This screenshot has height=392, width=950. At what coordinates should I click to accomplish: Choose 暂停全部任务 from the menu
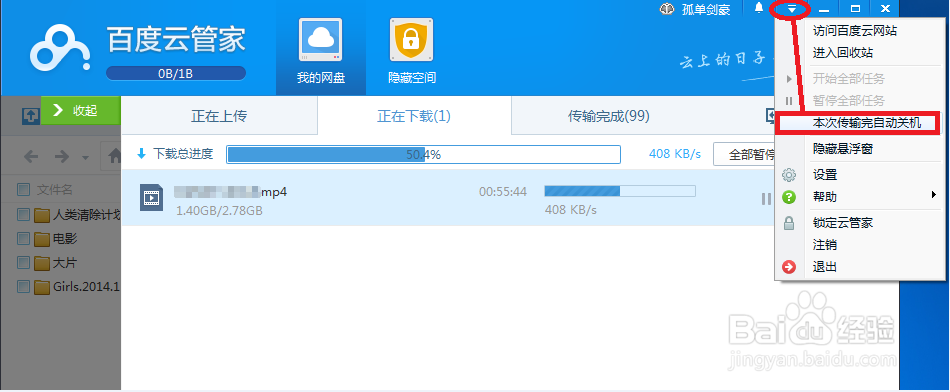point(848,100)
